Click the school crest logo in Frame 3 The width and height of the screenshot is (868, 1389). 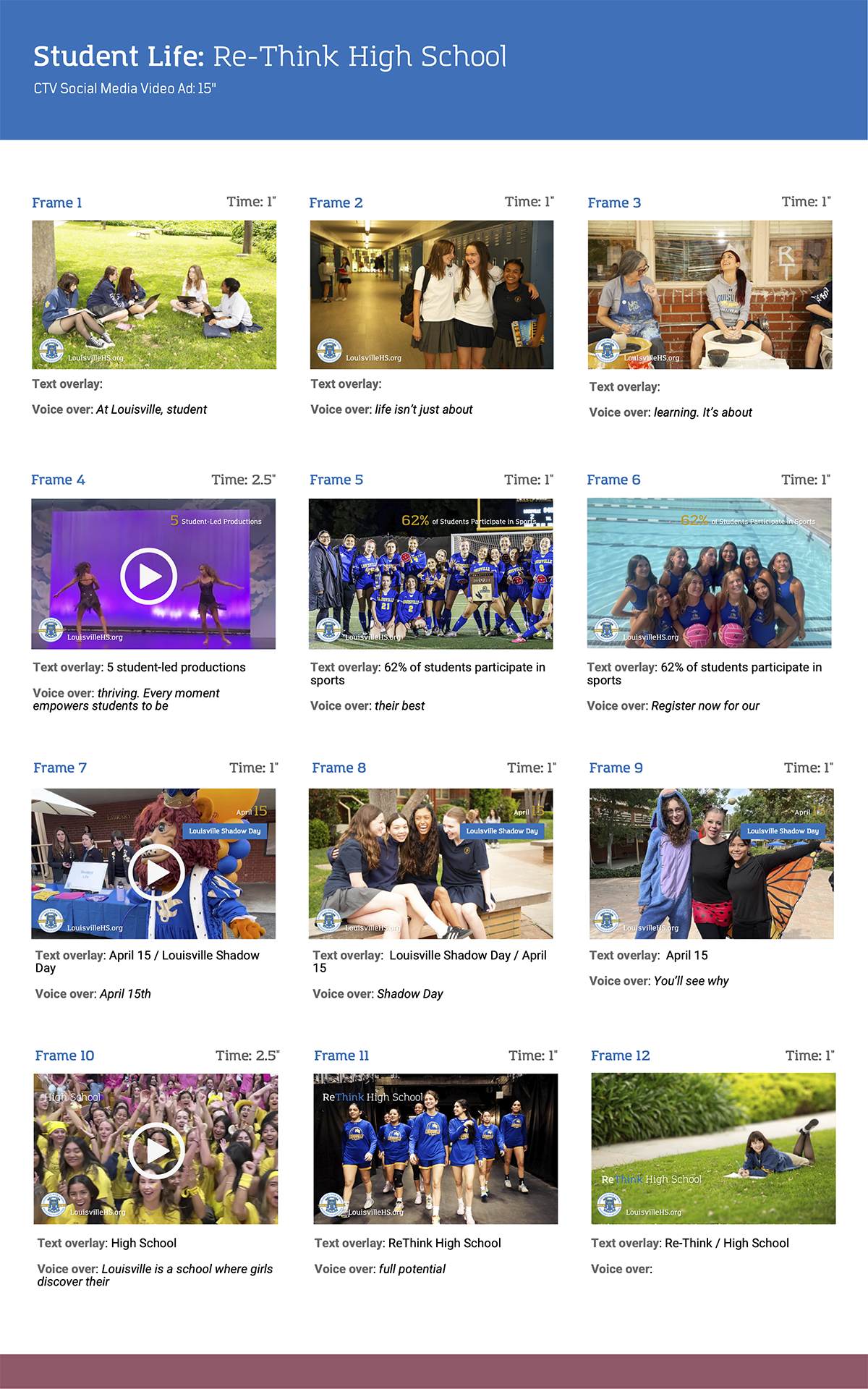click(x=607, y=352)
